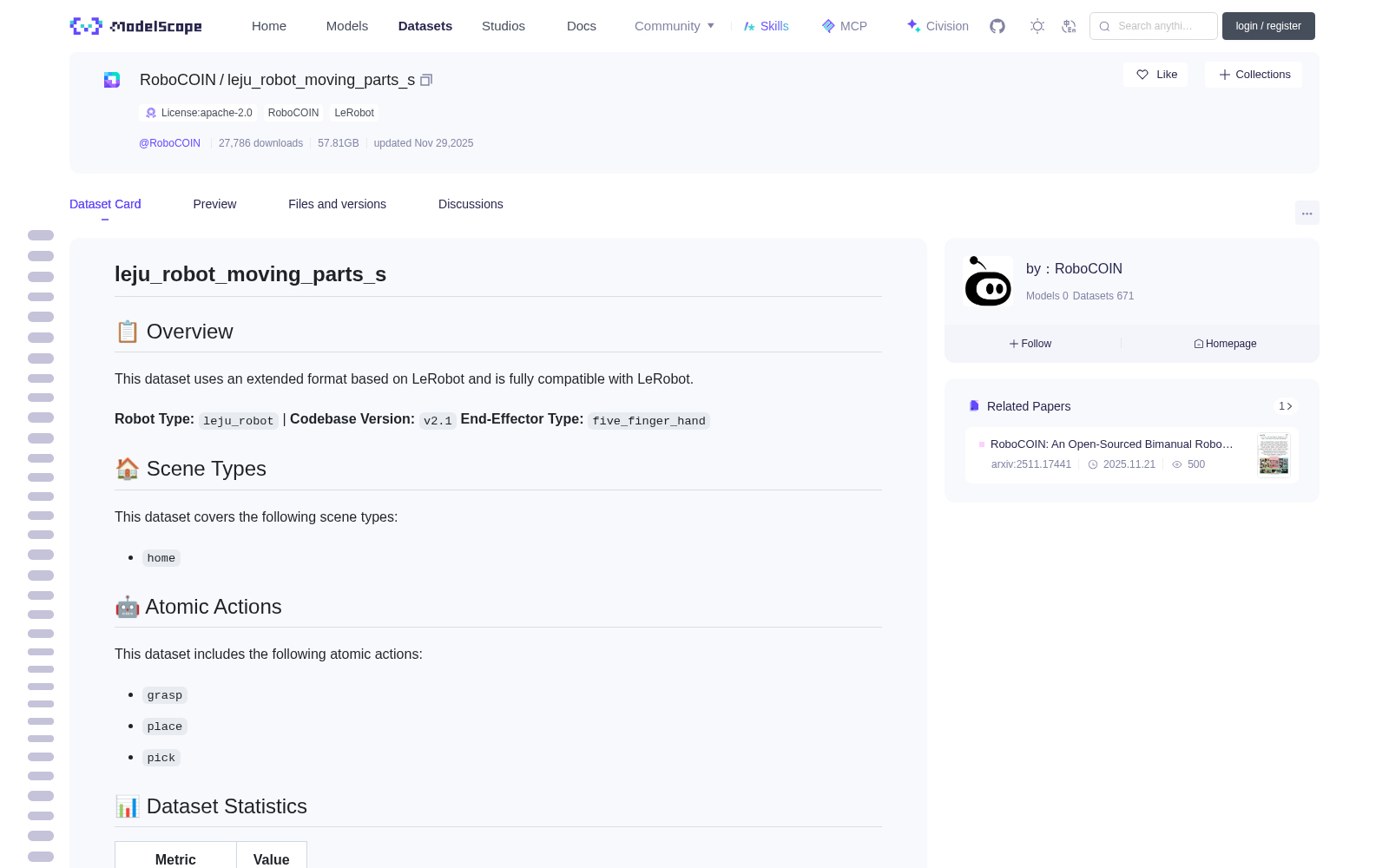Click the Related Papers document icon

pyautogui.click(x=974, y=405)
